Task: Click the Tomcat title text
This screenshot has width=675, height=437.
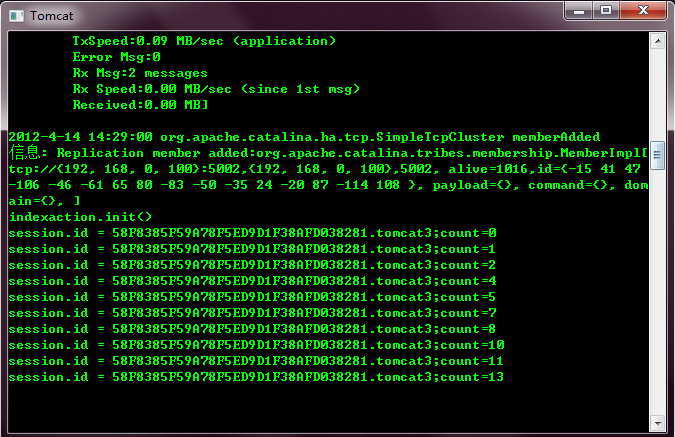Action: pos(52,16)
